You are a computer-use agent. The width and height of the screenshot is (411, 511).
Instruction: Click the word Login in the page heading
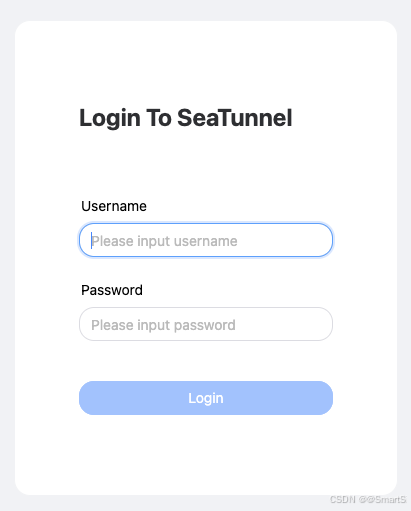click(x=110, y=119)
